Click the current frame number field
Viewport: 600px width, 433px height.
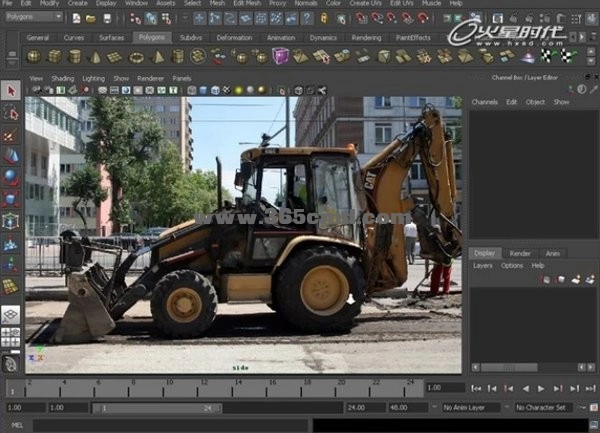pos(445,388)
